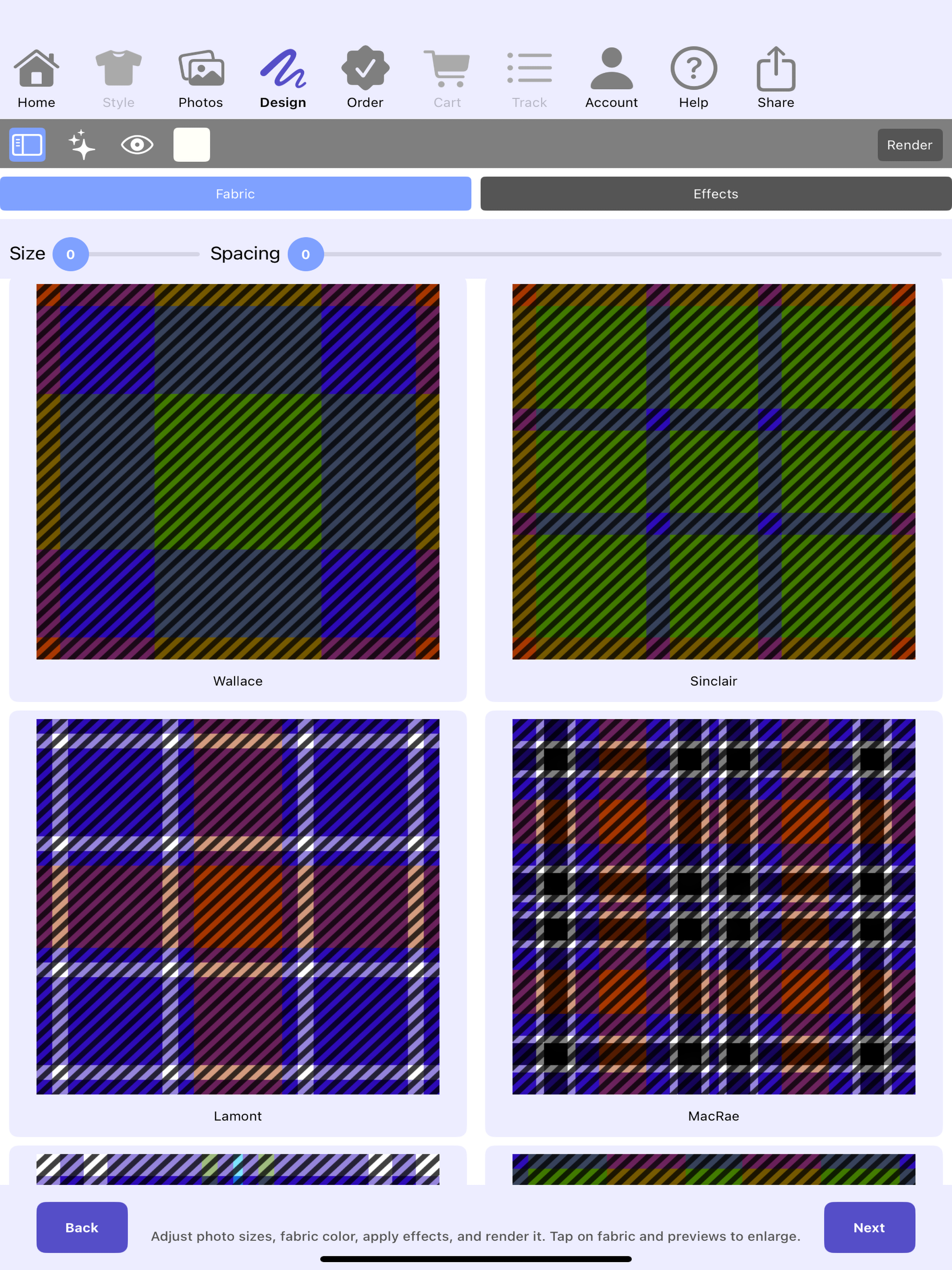
Task: Tap the Sinclair label
Action: 714,681
